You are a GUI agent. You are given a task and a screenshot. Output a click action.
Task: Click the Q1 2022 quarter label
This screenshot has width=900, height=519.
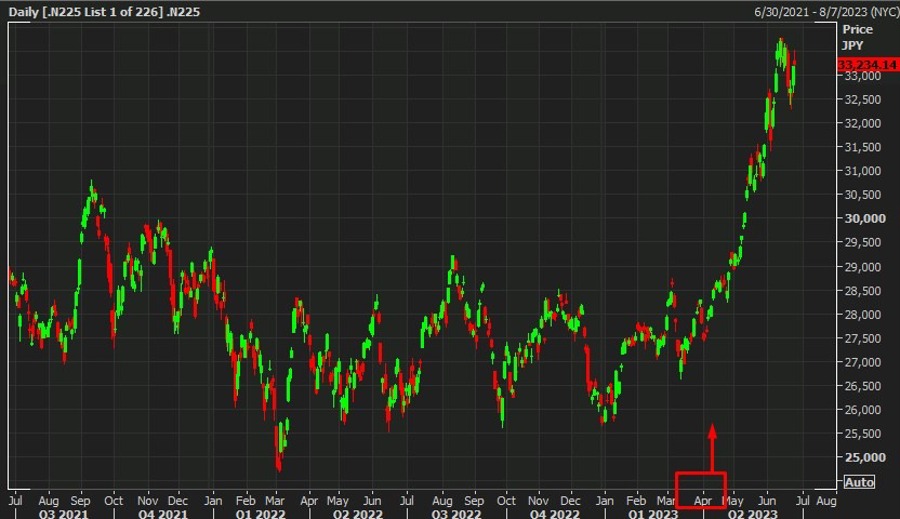tap(261, 514)
